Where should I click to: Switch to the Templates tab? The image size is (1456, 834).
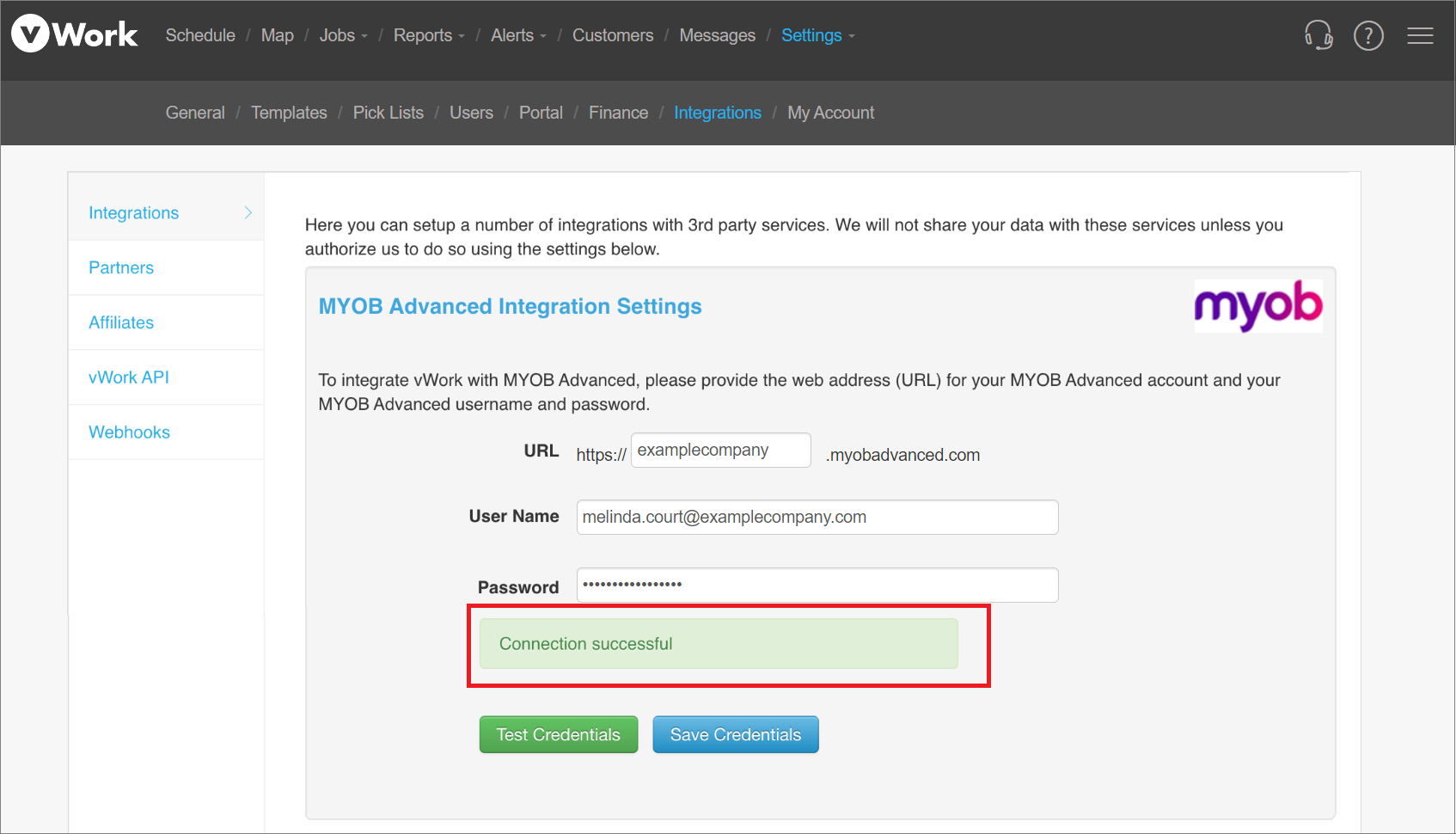[289, 113]
